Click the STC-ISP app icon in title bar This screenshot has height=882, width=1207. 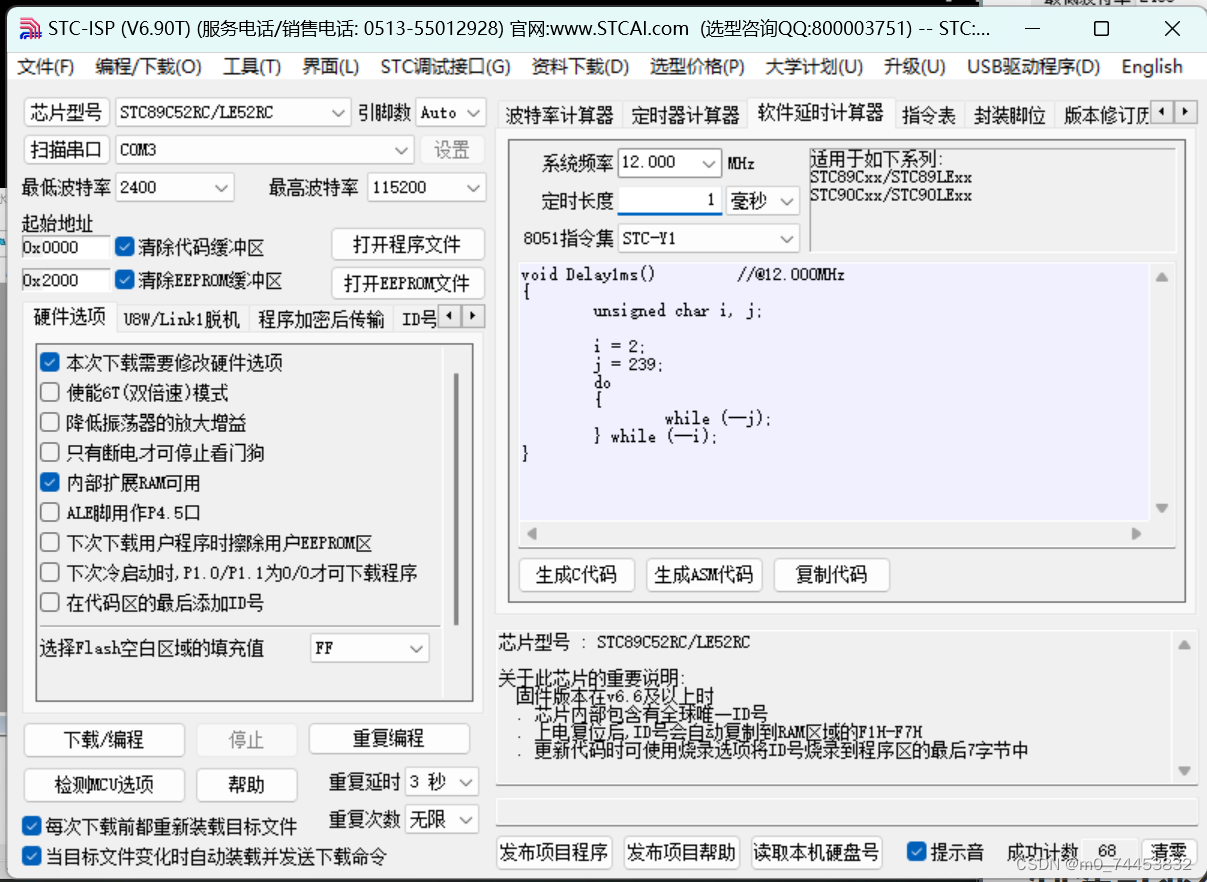(x=31, y=28)
